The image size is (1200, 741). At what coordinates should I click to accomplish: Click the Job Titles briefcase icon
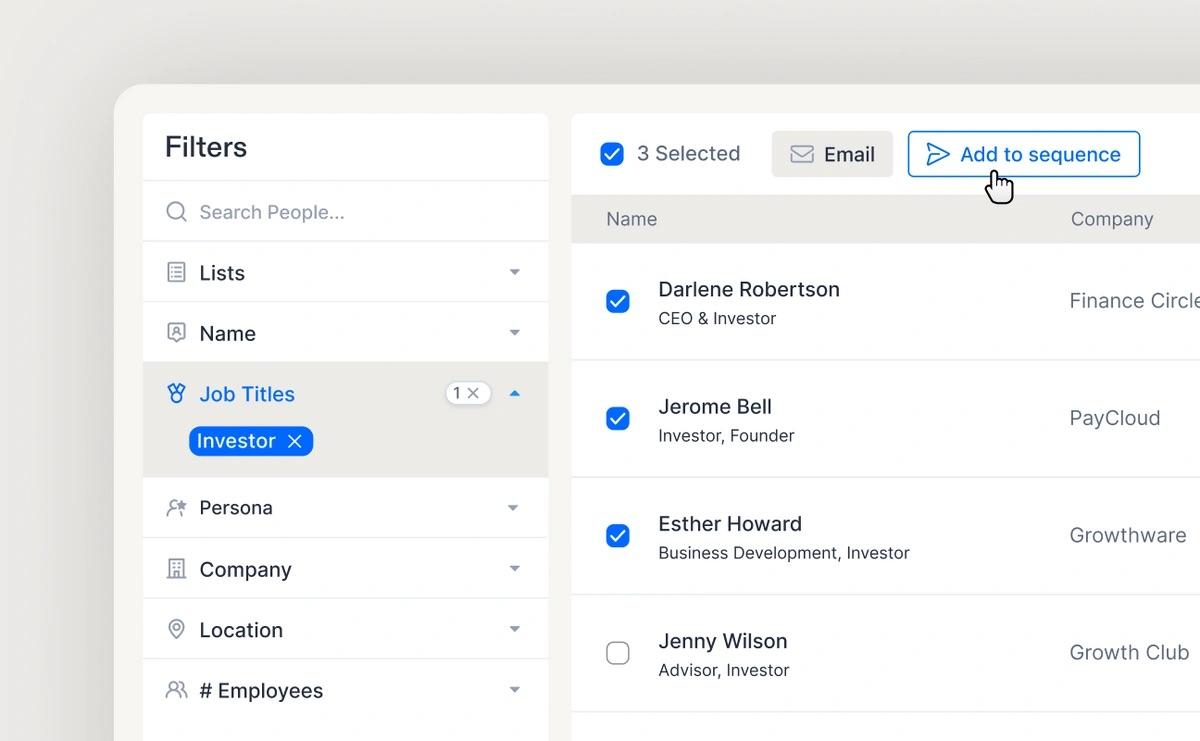[x=176, y=393]
